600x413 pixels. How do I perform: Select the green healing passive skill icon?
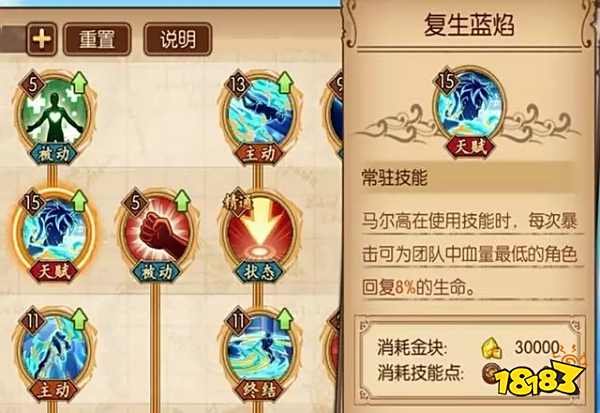[x=54, y=115]
